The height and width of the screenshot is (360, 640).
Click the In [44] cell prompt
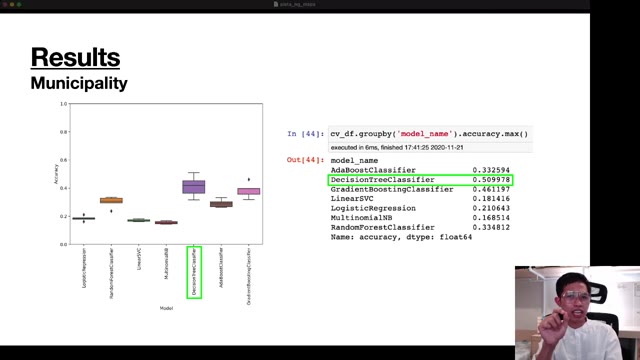[306, 134]
